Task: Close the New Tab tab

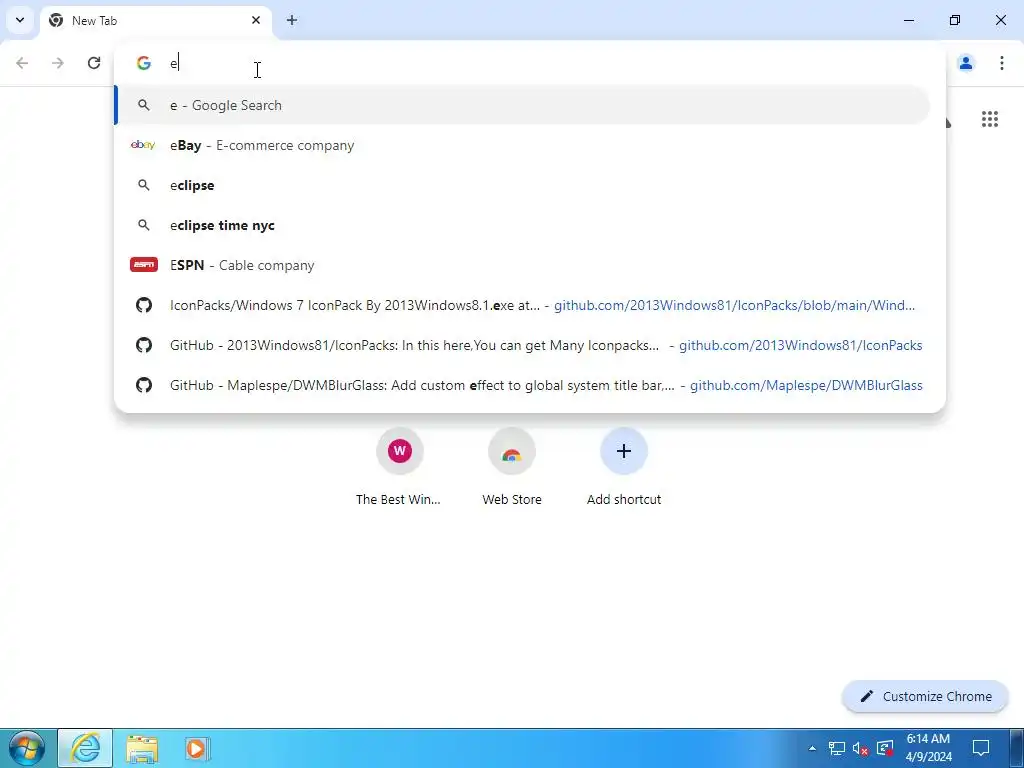Action: pyautogui.click(x=256, y=20)
